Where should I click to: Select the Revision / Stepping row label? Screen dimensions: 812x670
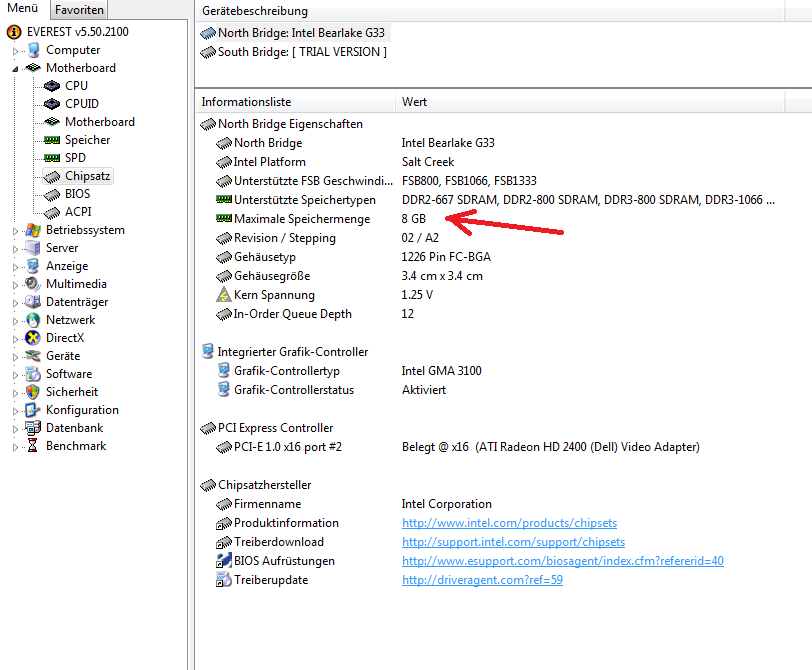285,238
